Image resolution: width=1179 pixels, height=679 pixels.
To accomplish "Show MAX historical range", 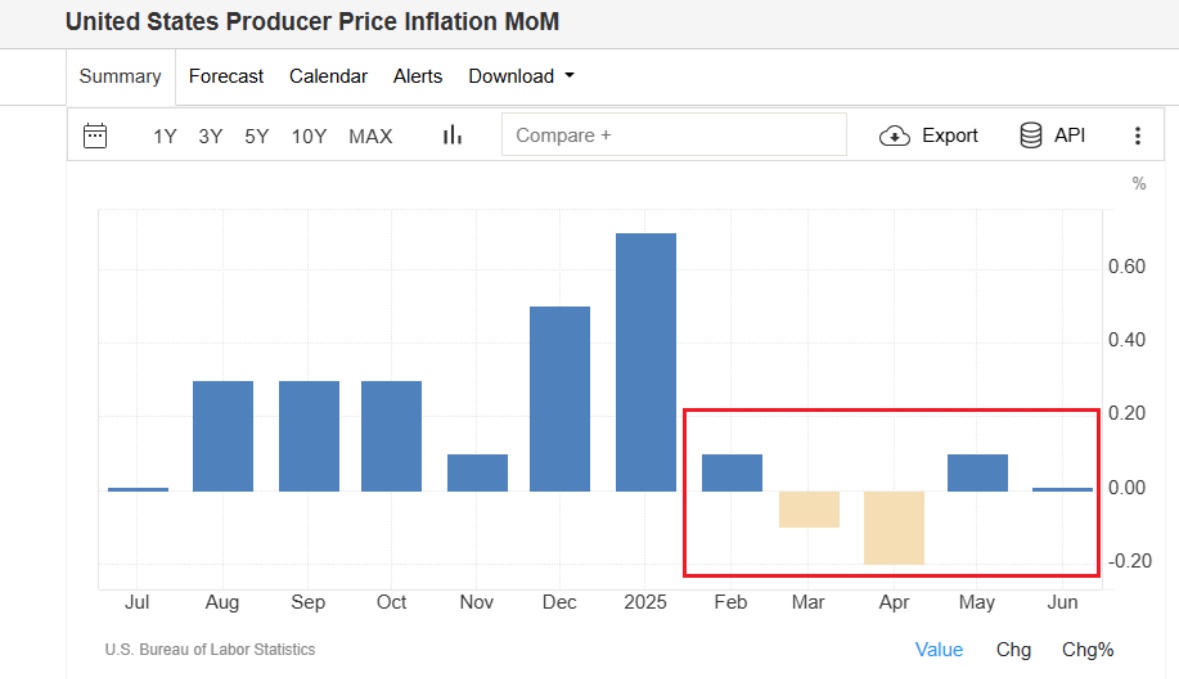I will [x=370, y=136].
